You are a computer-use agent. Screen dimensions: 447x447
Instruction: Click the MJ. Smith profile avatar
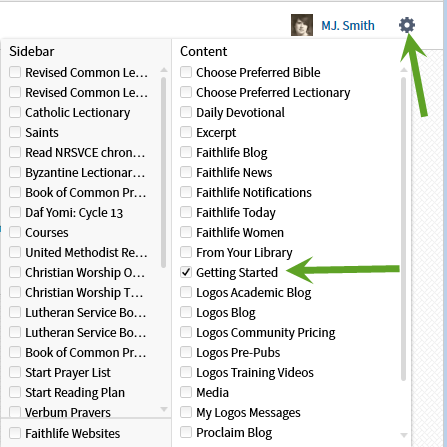[x=302, y=25]
